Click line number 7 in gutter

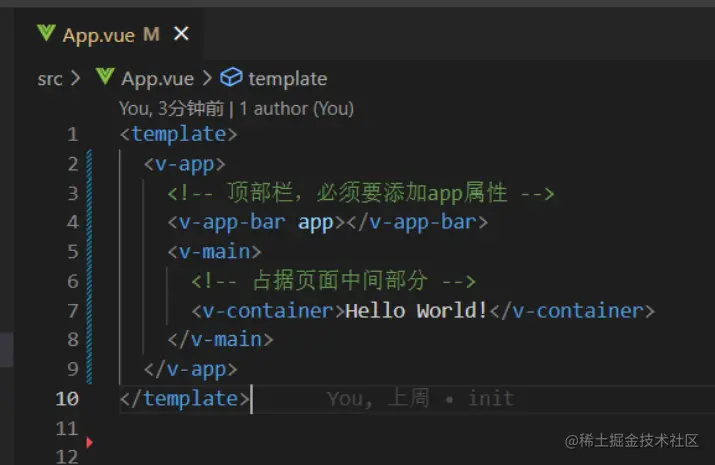pyautogui.click(x=73, y=311)
